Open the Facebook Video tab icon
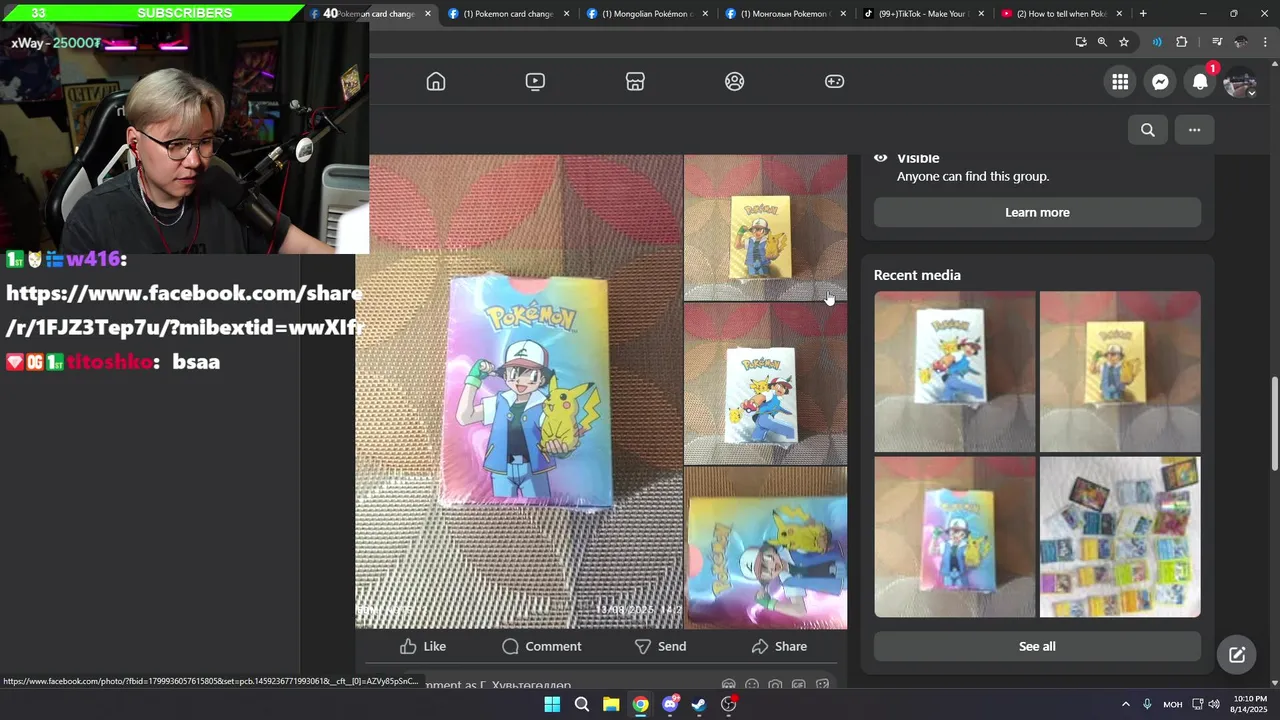 point(535,82)
